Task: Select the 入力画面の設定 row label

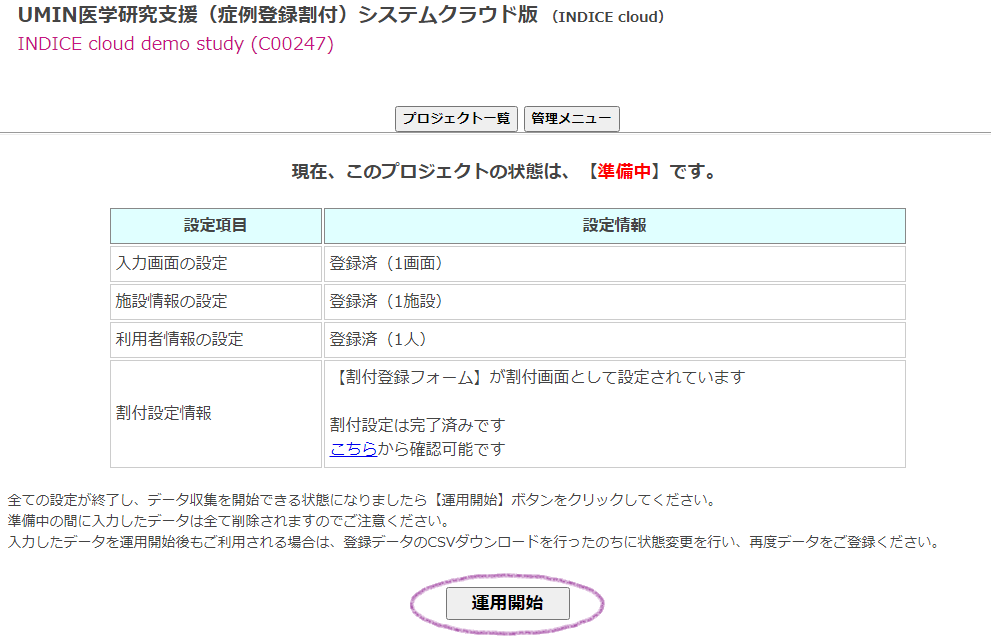Action: click(172, 264)
